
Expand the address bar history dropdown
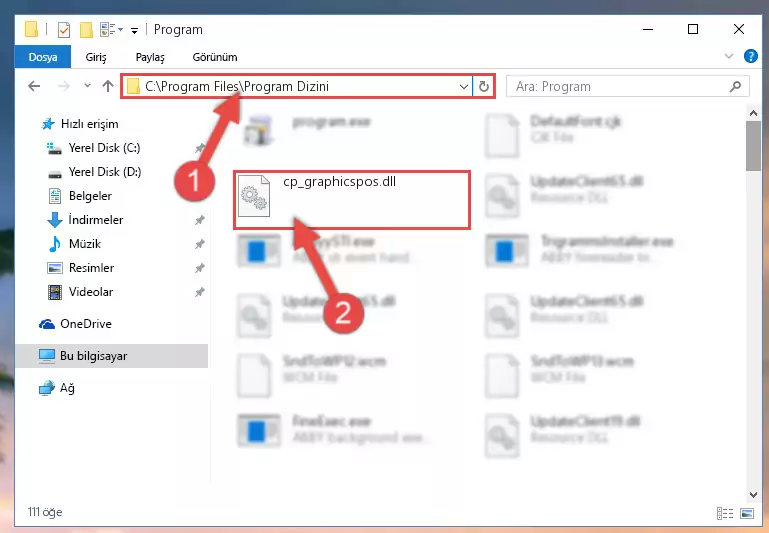coord(463,87)
